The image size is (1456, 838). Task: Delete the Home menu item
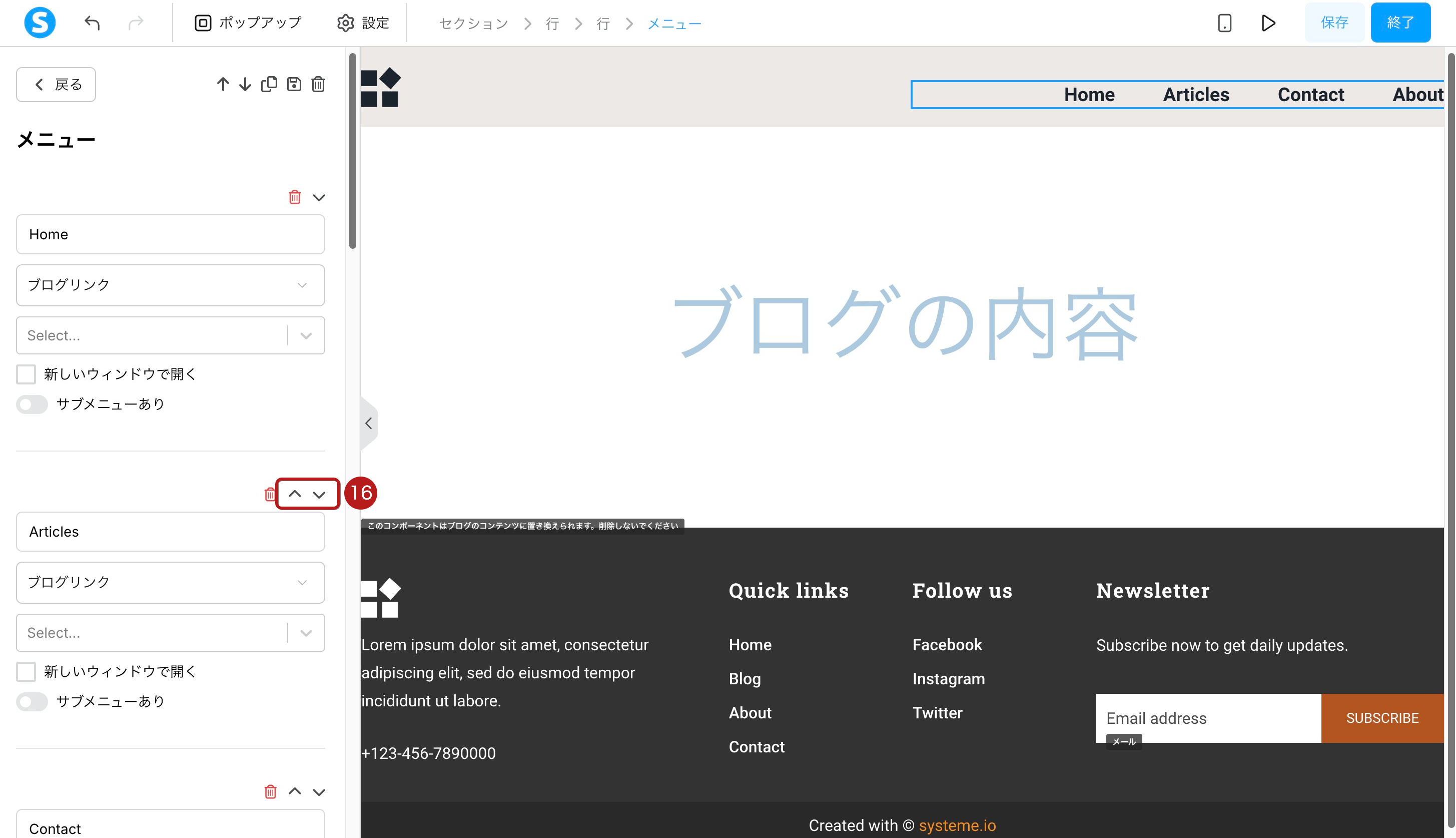[x=295, y=197]
